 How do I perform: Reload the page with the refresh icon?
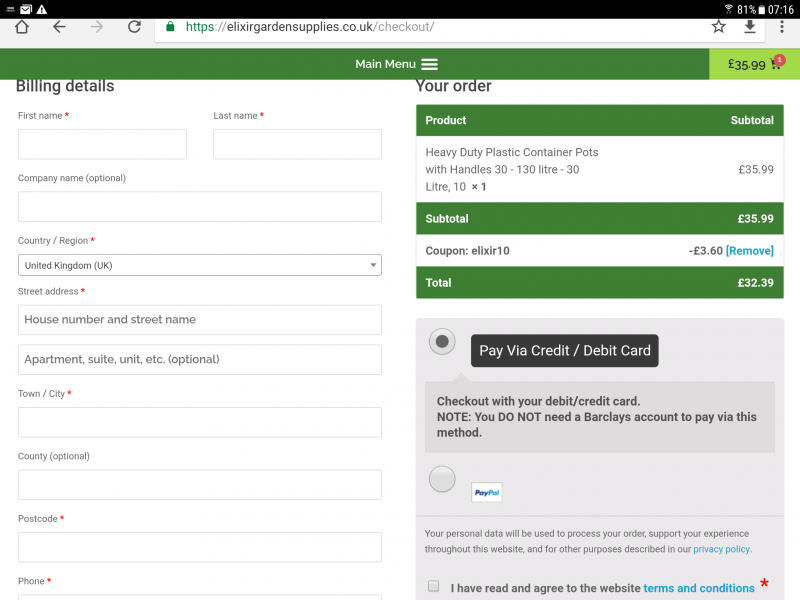click(134, 27)
